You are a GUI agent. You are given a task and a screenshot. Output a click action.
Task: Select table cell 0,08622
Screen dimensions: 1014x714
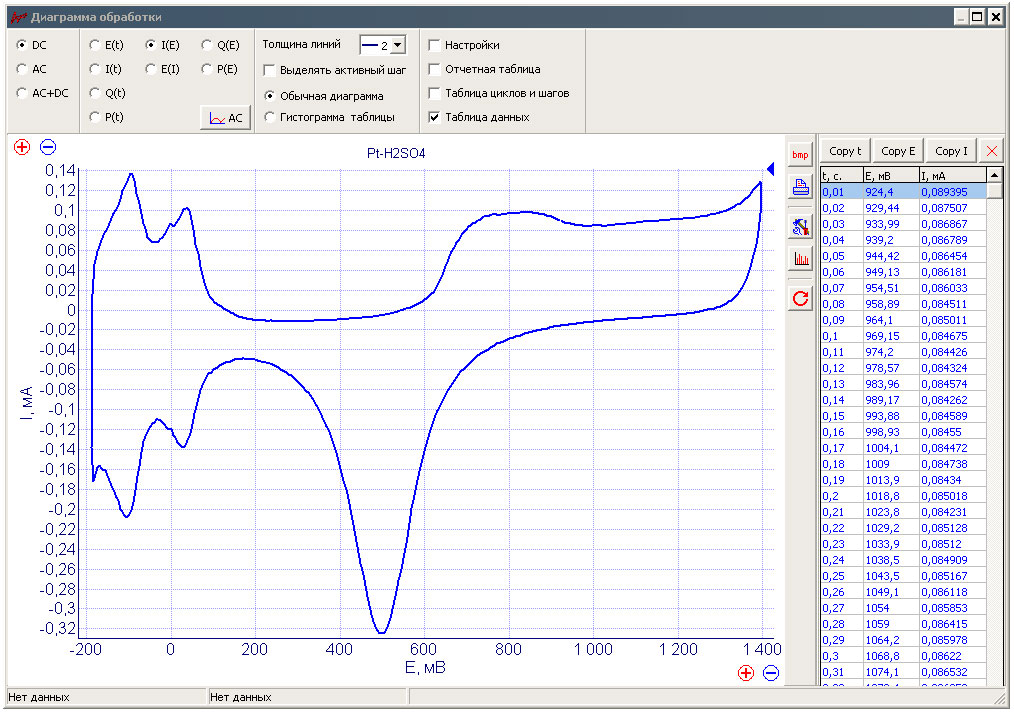(953, 656)
